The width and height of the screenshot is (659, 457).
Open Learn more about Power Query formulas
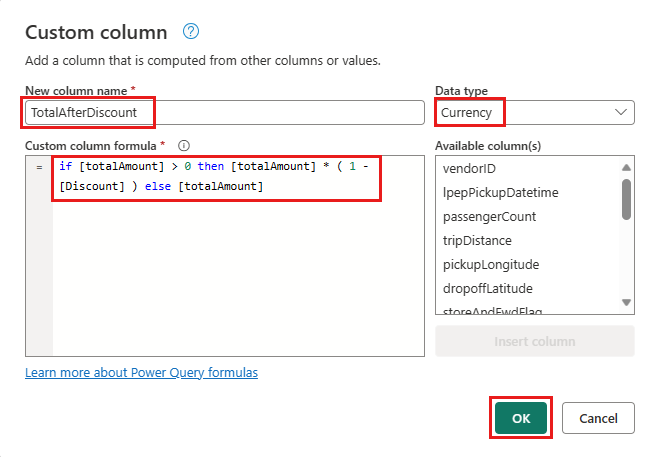click(x=141, y=373)
